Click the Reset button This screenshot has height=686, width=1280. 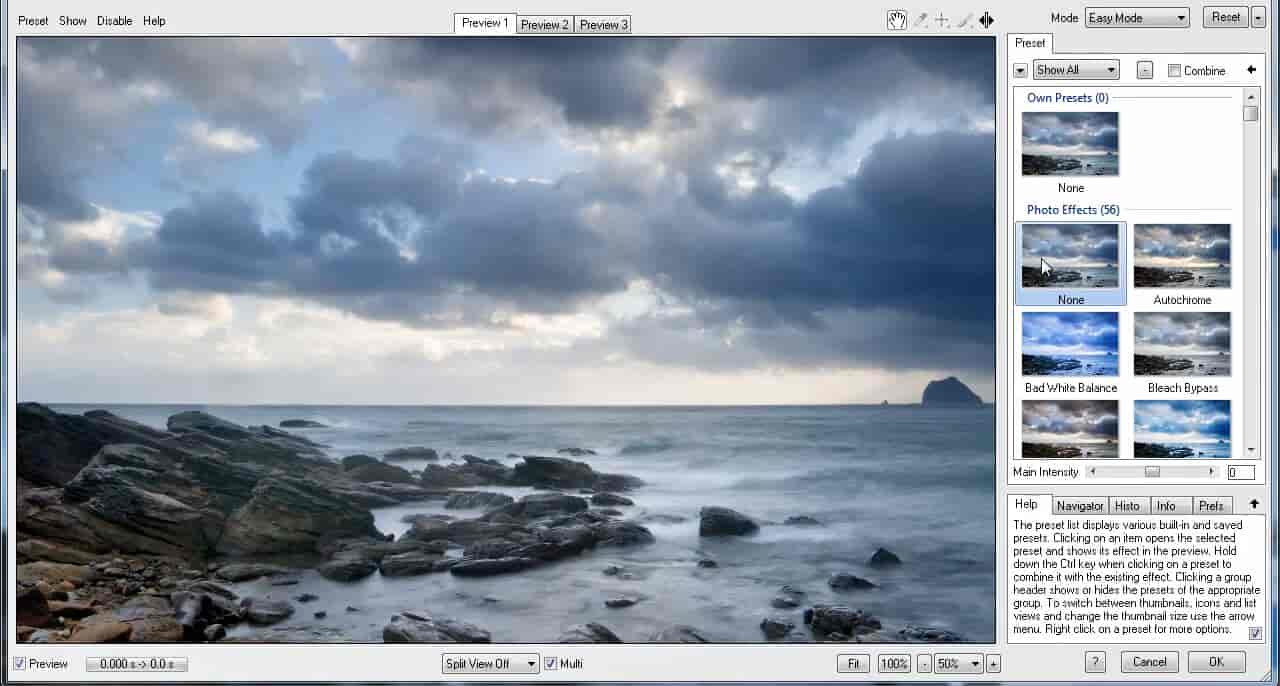(x=1225, y=17)
